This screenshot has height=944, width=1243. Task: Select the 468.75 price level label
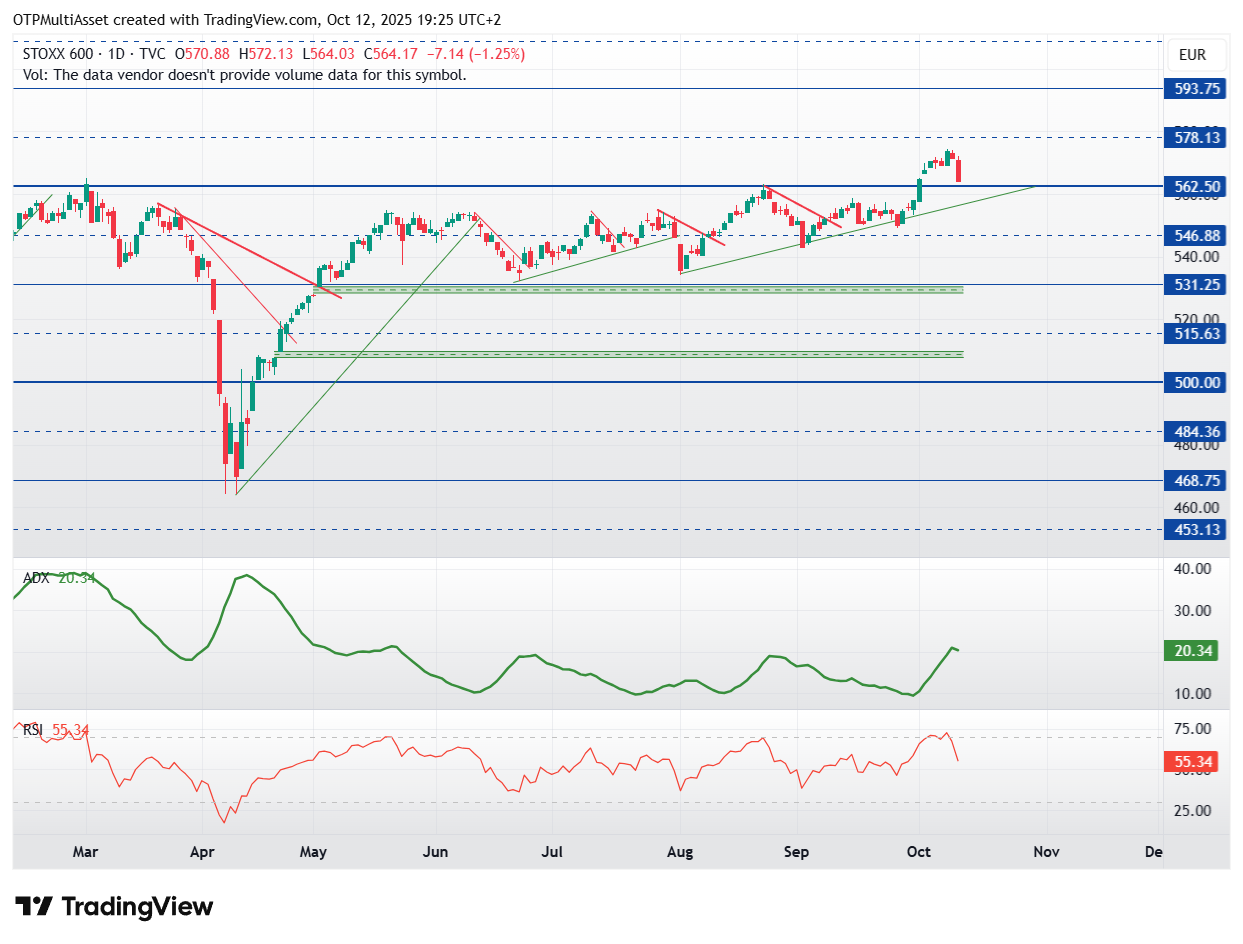[x=1197, y=480]
